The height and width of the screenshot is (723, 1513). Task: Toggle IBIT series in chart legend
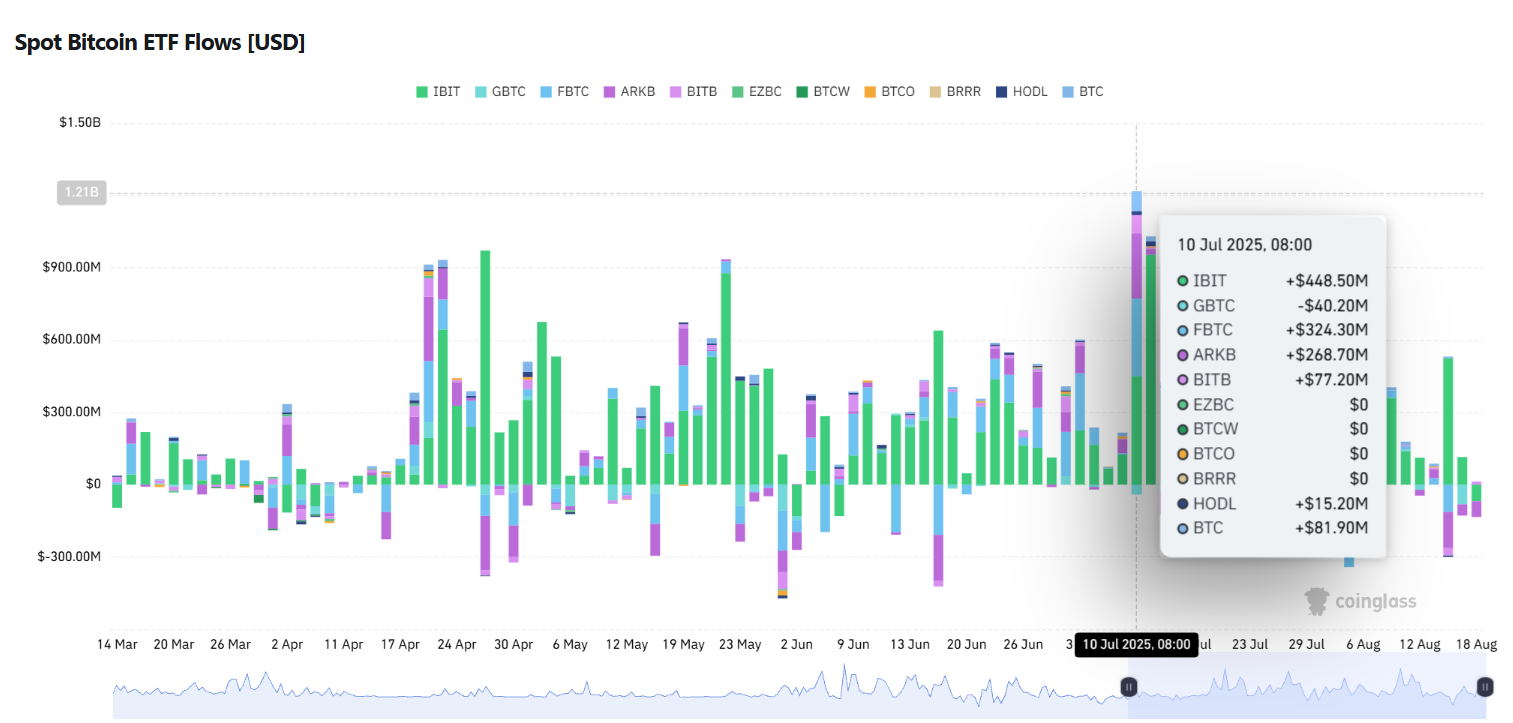(x=438, y=92)
